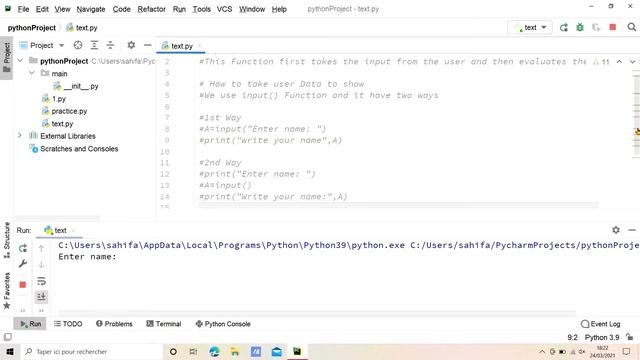This screenshot has height=360, width=640.
Task: Open the Task View taskbar icon
Action: (193, 351)
